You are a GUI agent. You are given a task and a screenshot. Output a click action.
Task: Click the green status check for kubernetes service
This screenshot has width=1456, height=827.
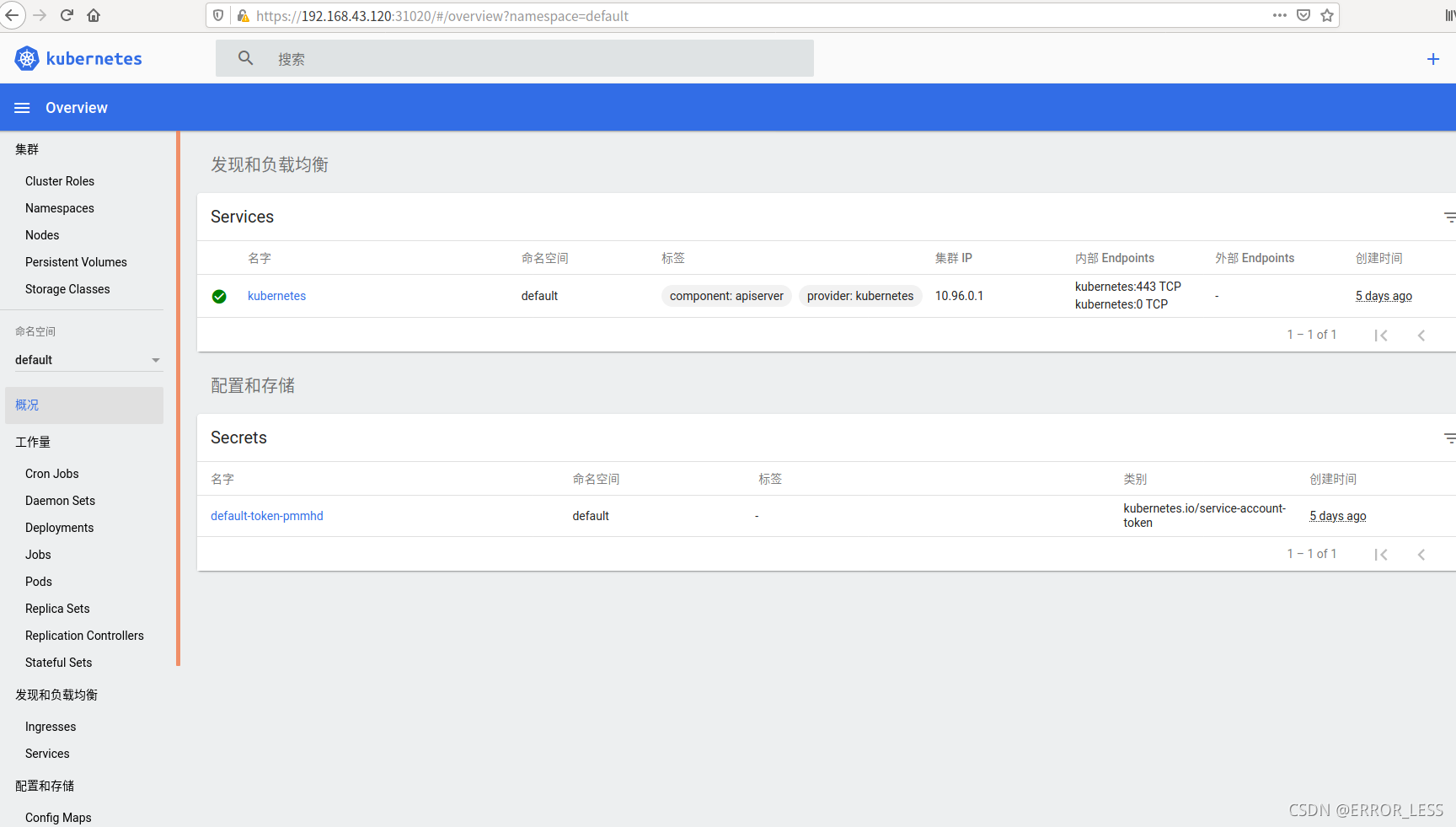point(219,296)
